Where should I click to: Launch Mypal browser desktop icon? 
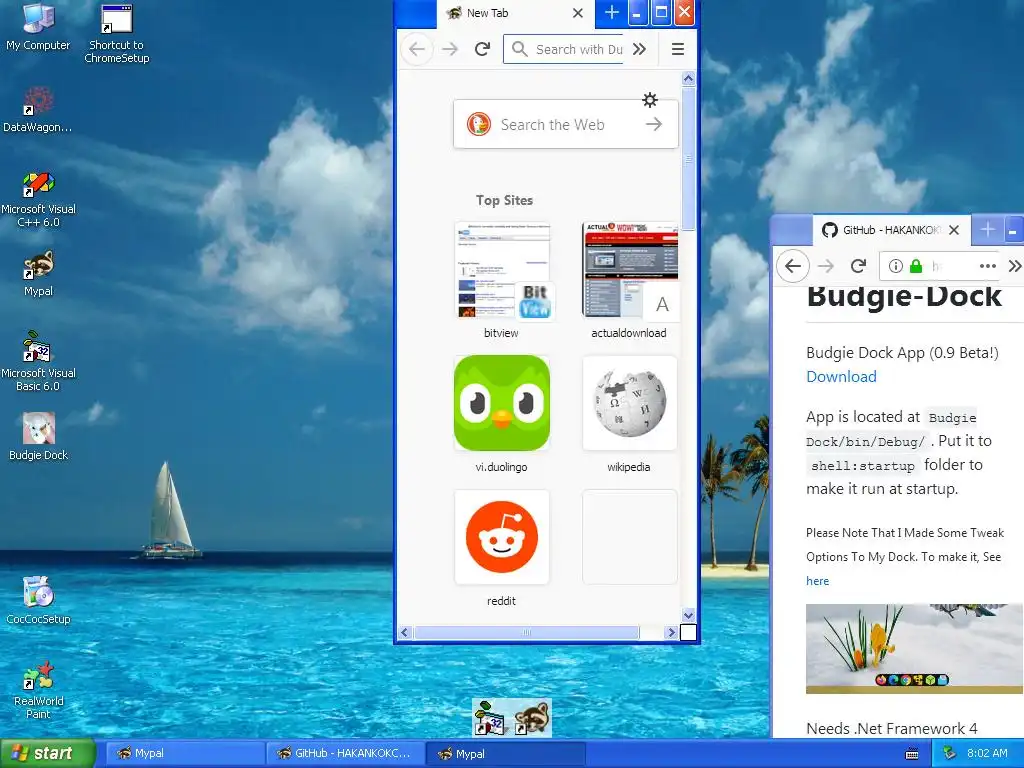[38, 273]
